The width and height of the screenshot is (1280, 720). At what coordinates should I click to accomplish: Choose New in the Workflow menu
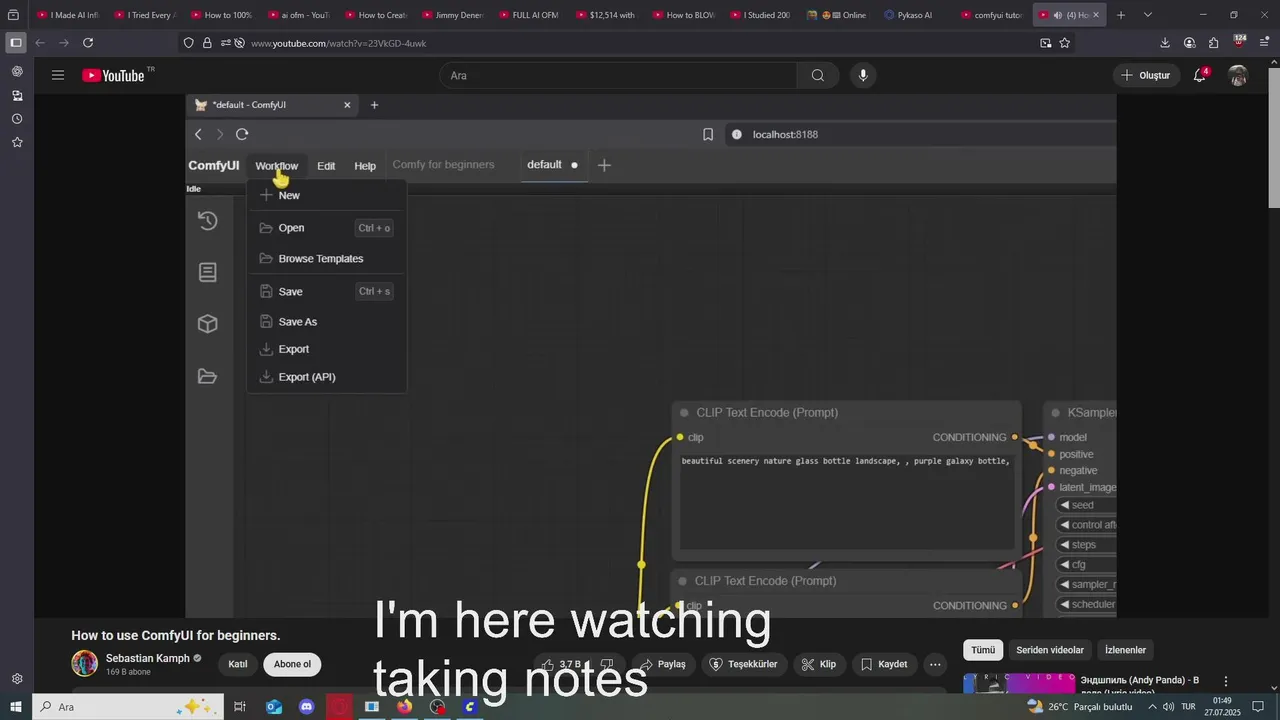point(326,195)
